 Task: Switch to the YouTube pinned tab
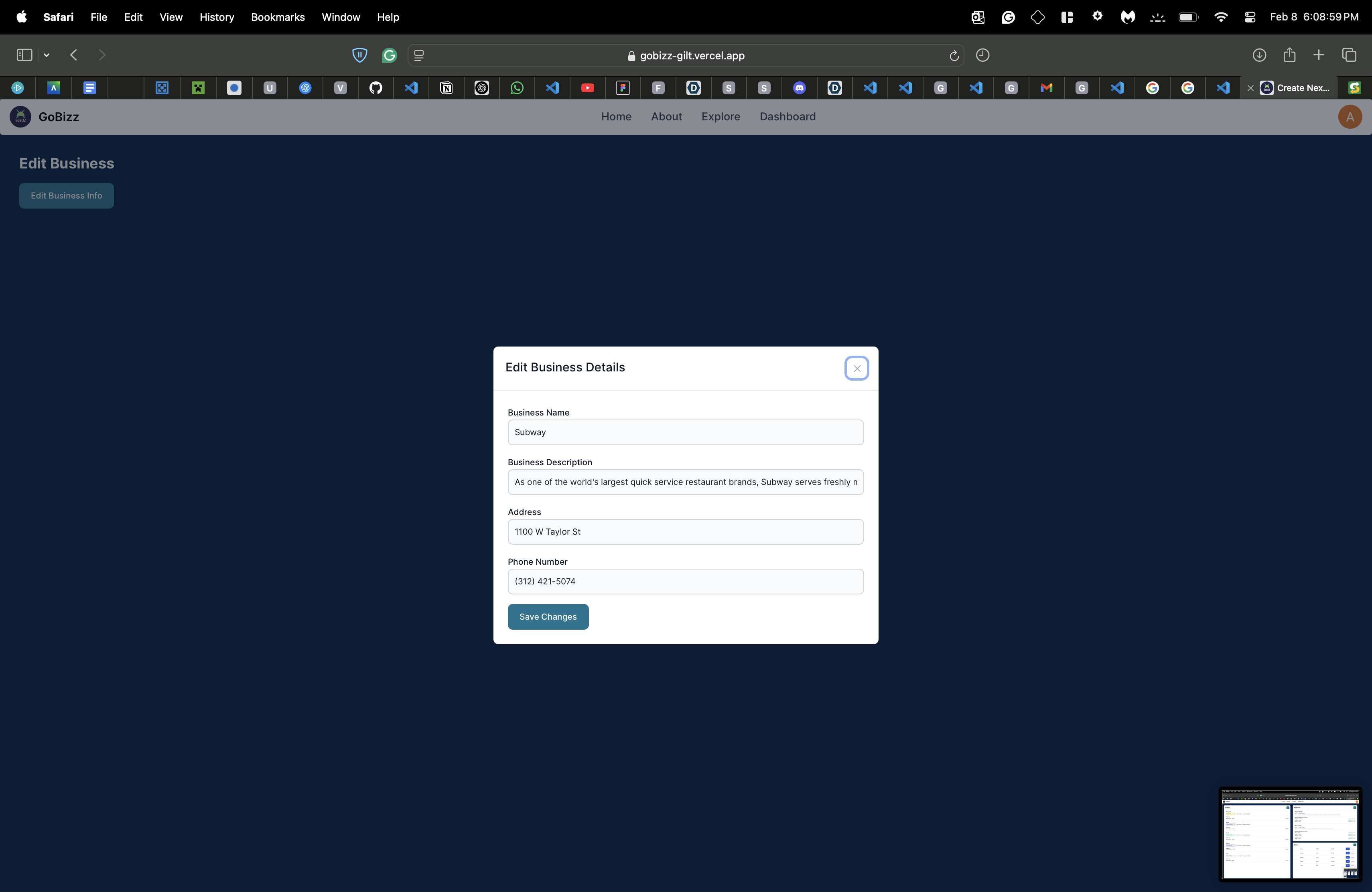pyautogui.click(x=587, y=88)
